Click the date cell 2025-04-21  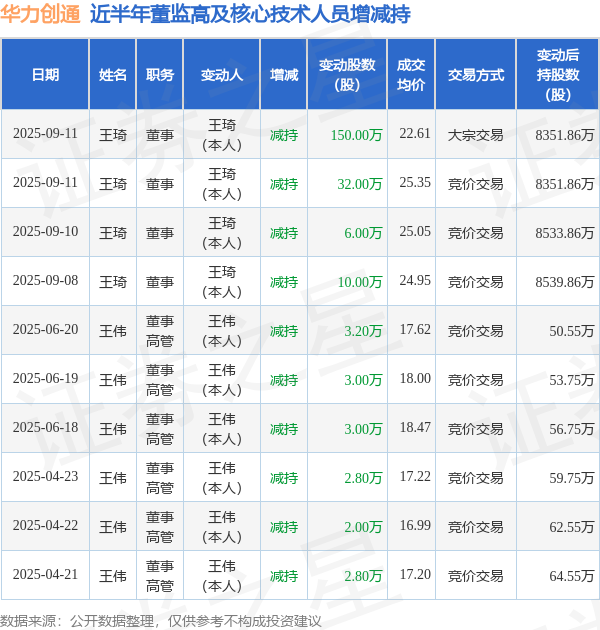[45, 575]
